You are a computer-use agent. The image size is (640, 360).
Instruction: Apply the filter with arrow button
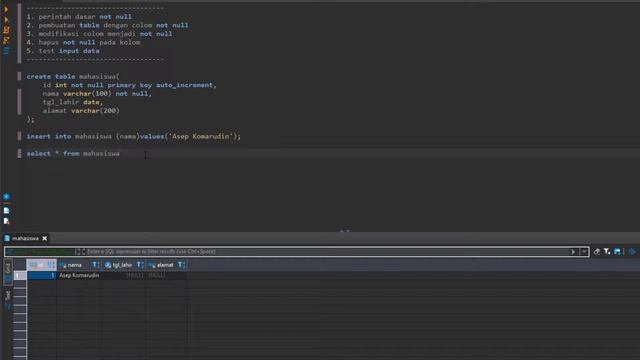click(x=573, y=252)
